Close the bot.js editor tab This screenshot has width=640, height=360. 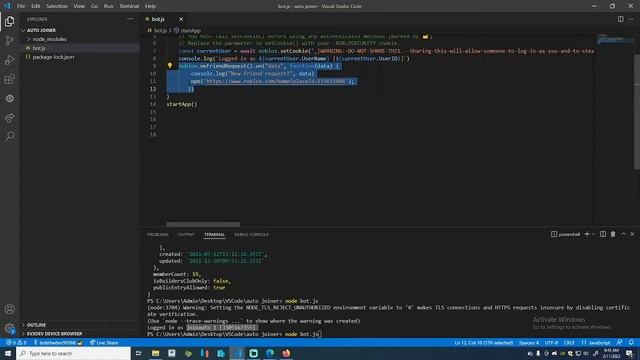point(181,19)
